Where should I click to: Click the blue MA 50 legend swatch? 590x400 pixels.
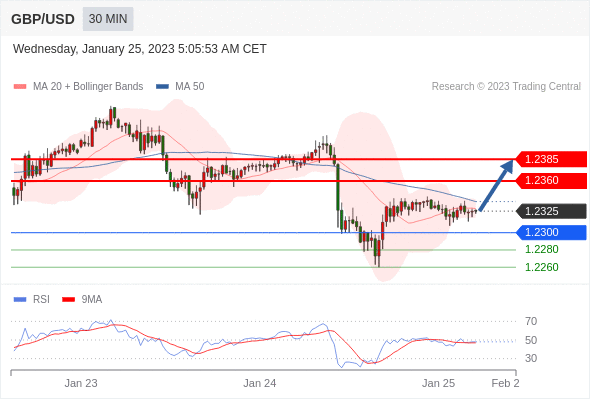tap(163, 87)
